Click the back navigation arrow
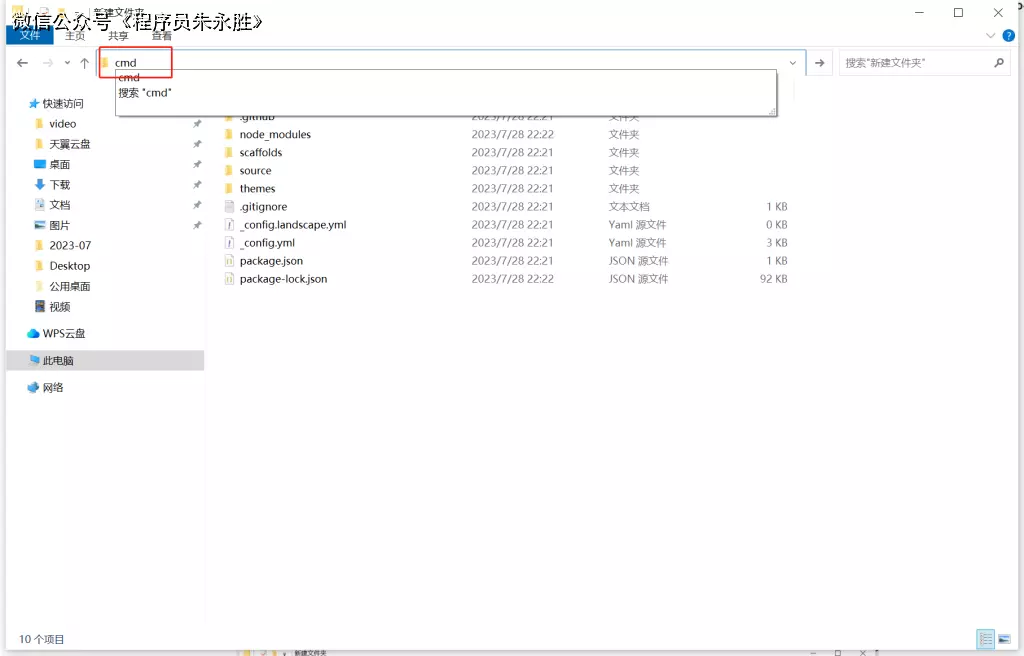This screenshot has width=1024, height=656. (22, 63)
